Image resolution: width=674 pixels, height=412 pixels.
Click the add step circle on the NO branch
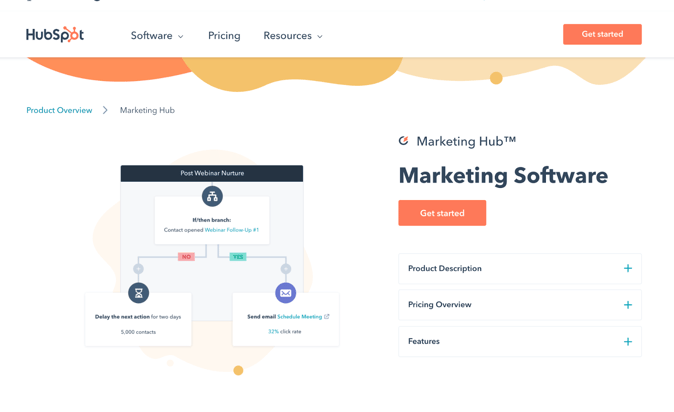click(138, 269)
